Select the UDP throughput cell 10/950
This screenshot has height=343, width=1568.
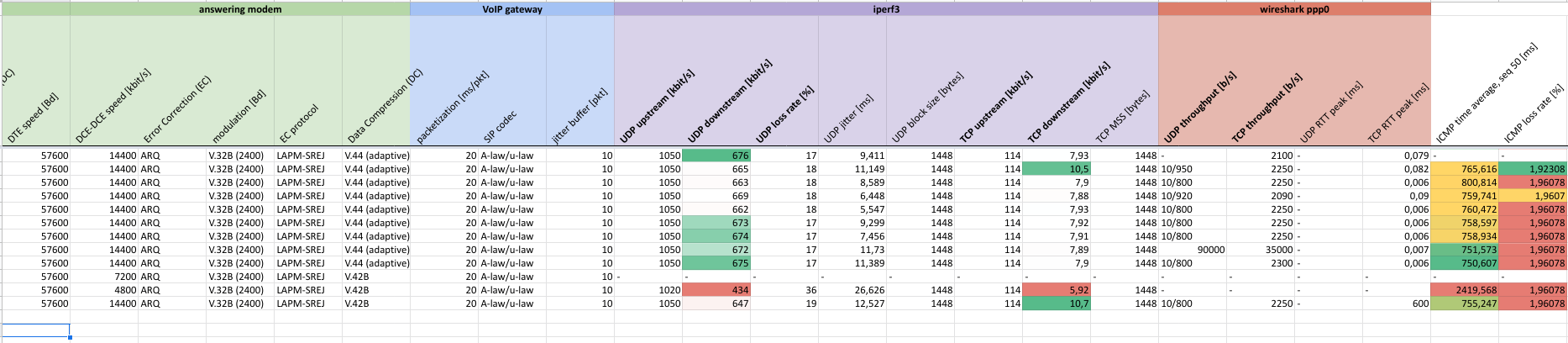[x=1193, y=169]
